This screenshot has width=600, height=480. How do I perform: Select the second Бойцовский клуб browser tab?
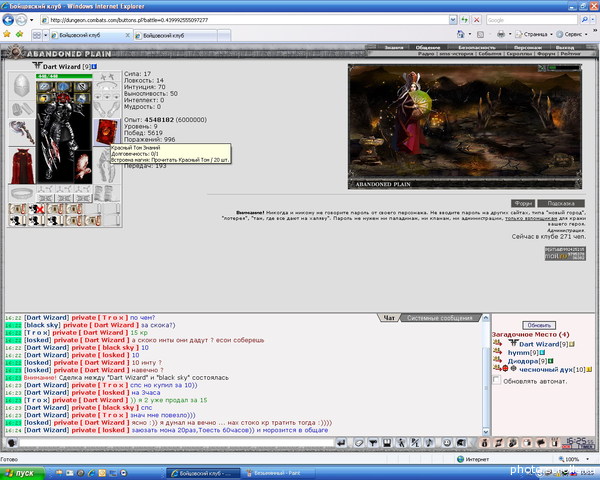pyautogui.click(x=175, y=36)
